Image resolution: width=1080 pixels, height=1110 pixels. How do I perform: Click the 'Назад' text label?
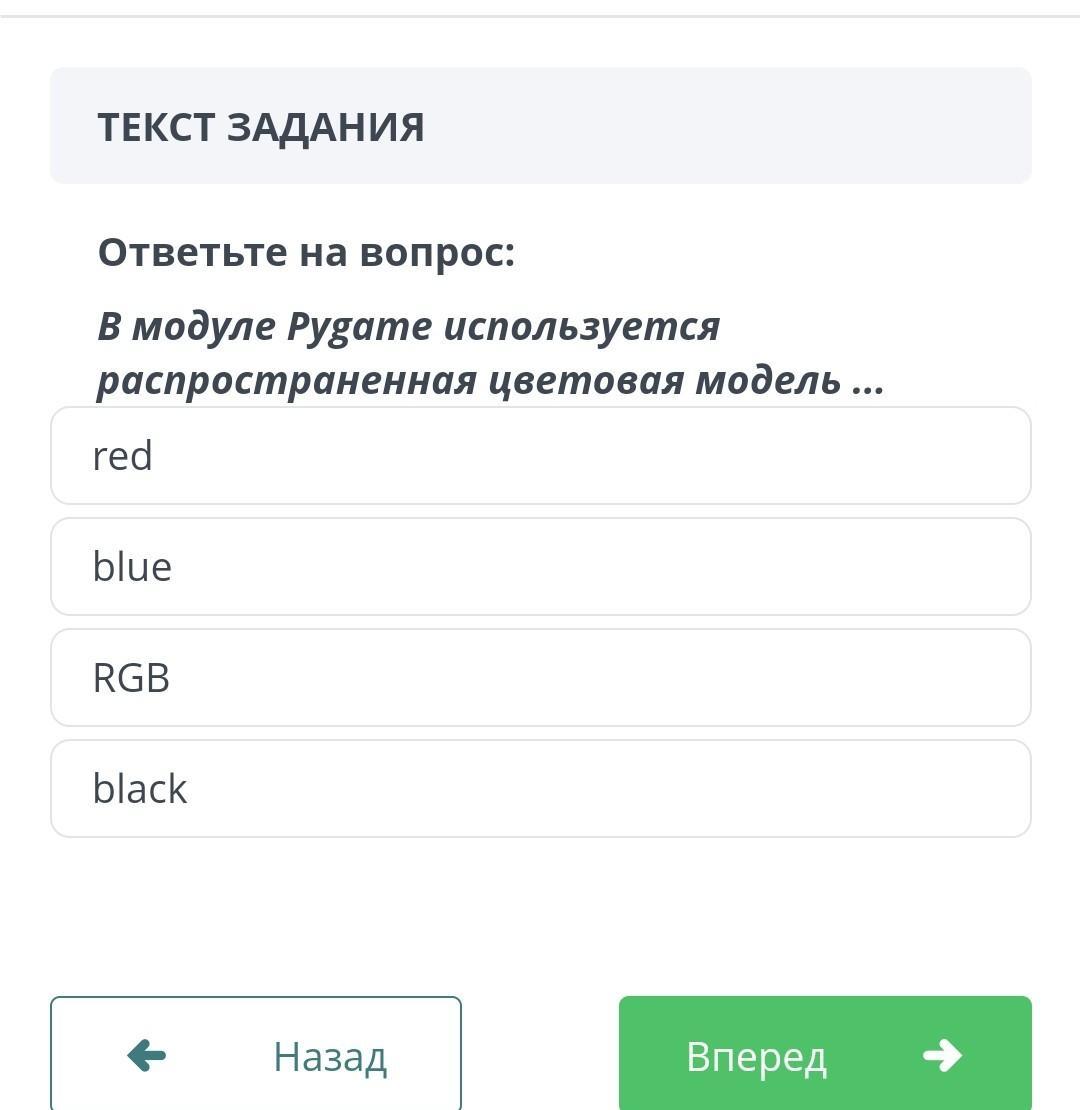click(x=330, y=1057)
